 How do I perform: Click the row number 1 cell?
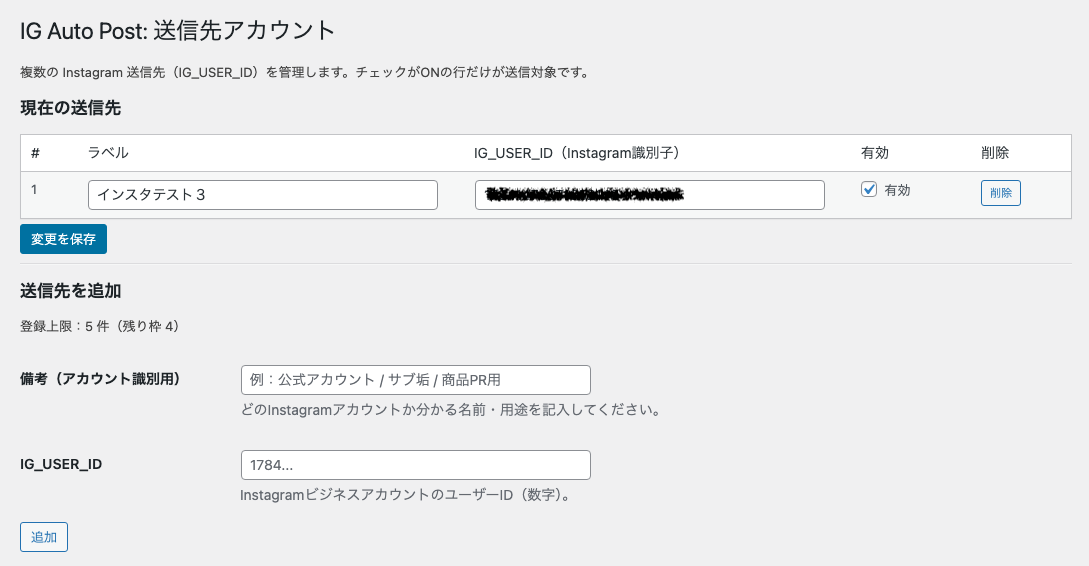pyautogui.click(x=35, y=188)
